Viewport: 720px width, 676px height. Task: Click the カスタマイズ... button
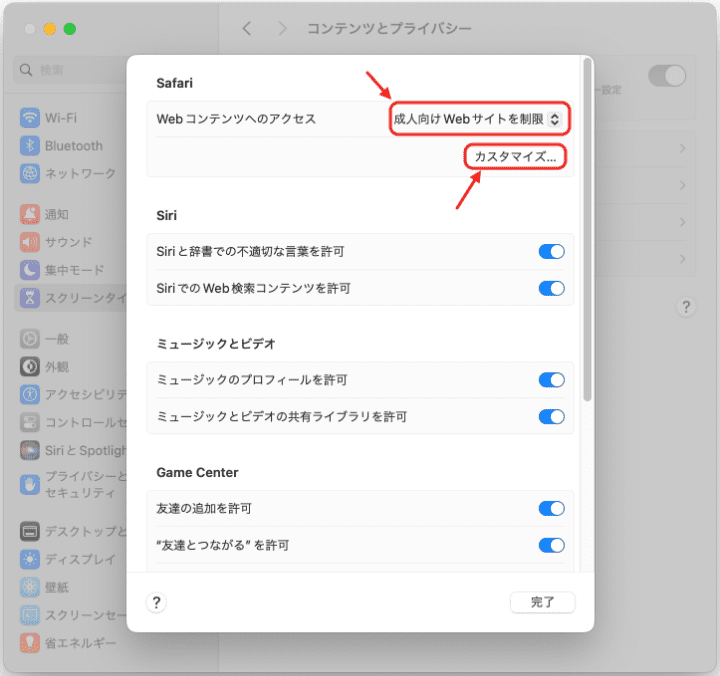tap(515, 157)
